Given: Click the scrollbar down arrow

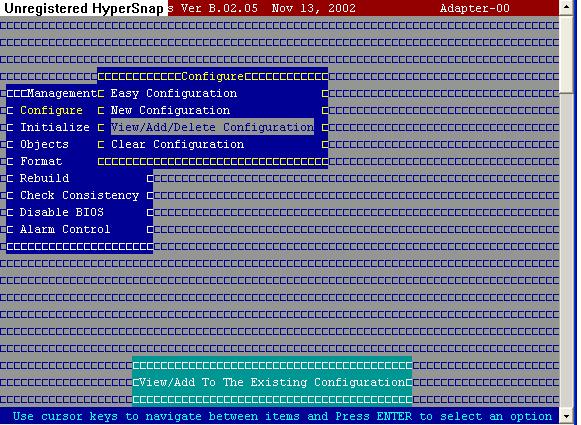Looking at the screenshot, I should (x=567, y=416).
